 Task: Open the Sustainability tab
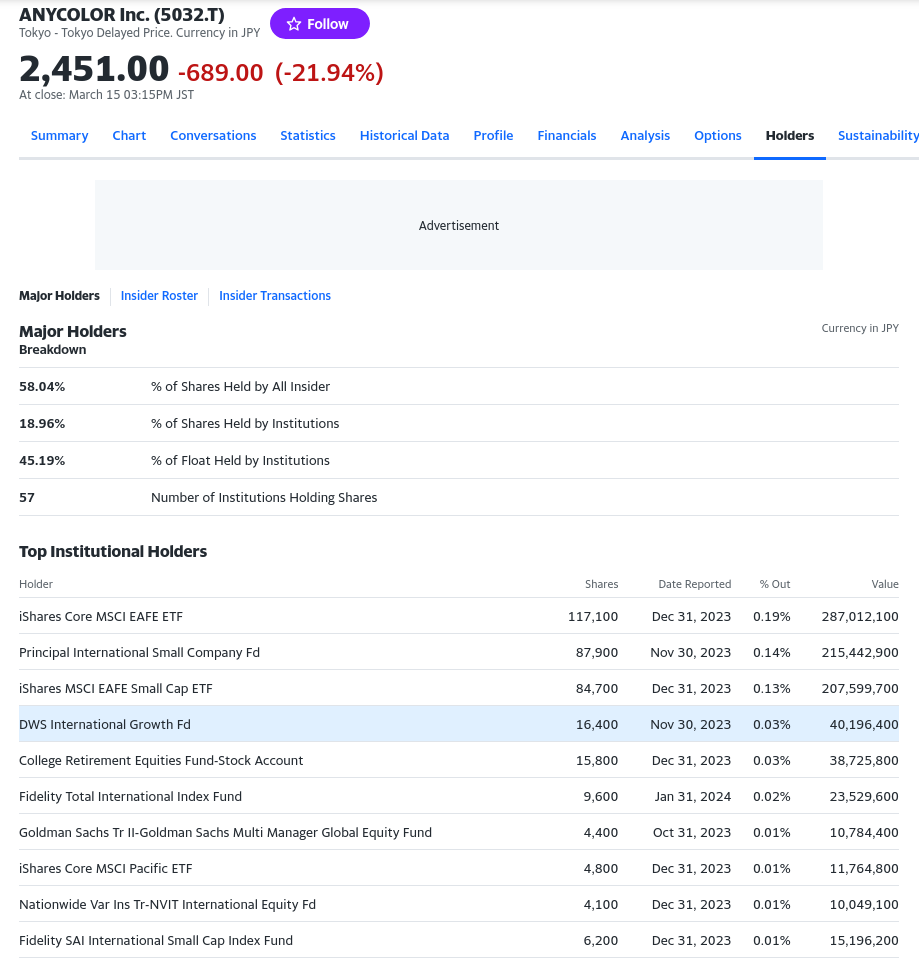click(877, 136)
